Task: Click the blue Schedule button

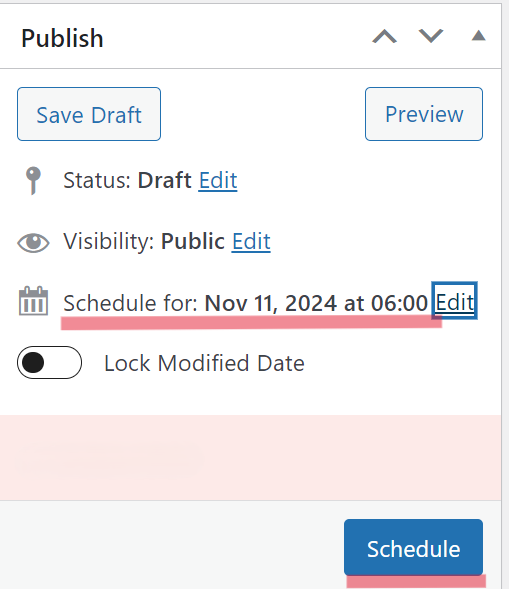Action: point(413,547)
